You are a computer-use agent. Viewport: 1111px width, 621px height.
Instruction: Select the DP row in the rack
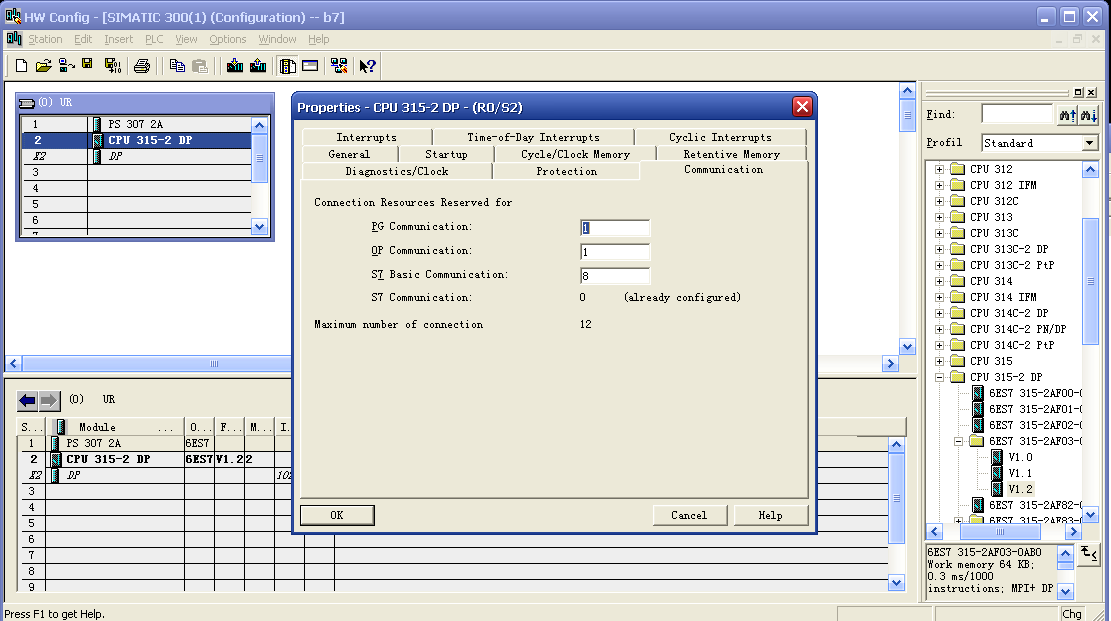click(136, 156)
